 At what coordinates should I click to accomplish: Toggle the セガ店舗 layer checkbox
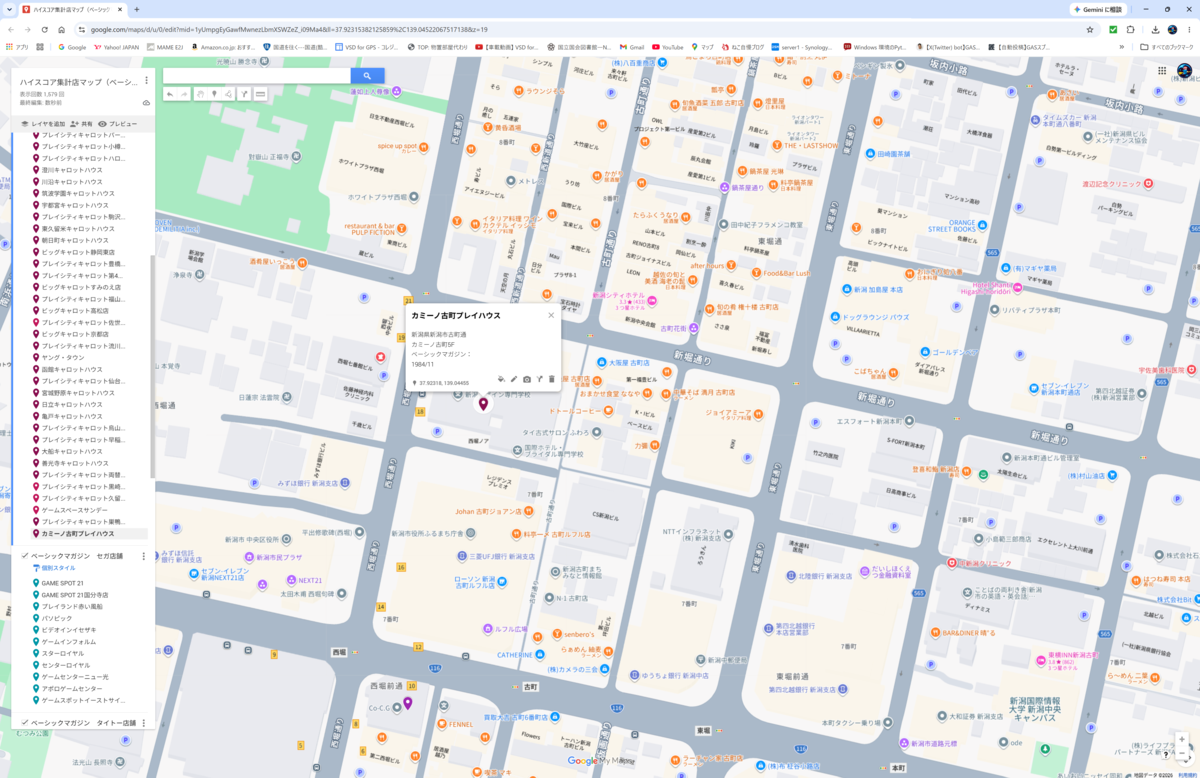click(x=25, y=556)
